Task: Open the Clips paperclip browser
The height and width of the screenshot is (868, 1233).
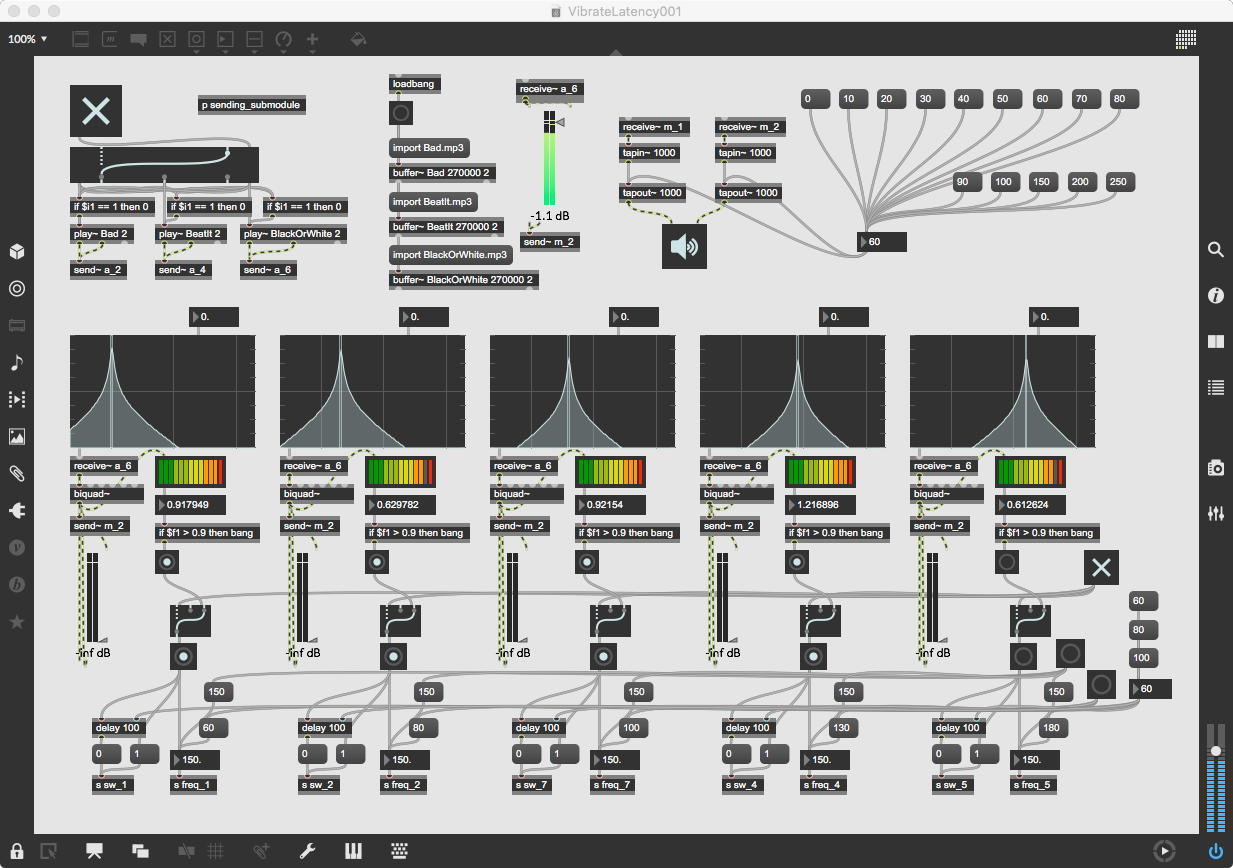Action: (16, 473)
